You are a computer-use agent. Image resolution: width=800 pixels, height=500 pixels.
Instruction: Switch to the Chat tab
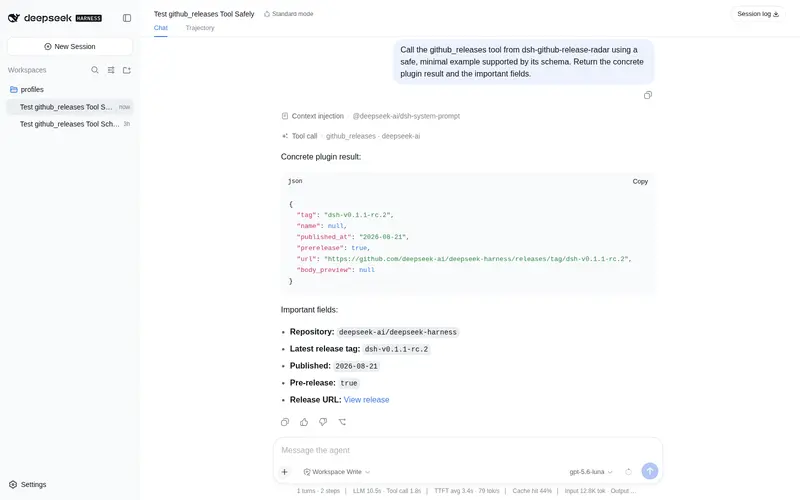[161, 28]
